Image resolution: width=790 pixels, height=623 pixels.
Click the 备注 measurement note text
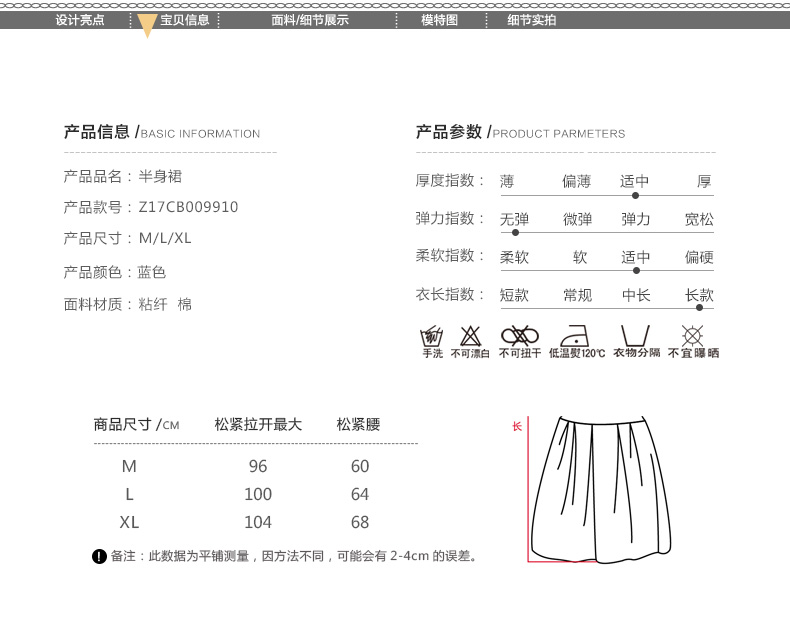point(294,557)
